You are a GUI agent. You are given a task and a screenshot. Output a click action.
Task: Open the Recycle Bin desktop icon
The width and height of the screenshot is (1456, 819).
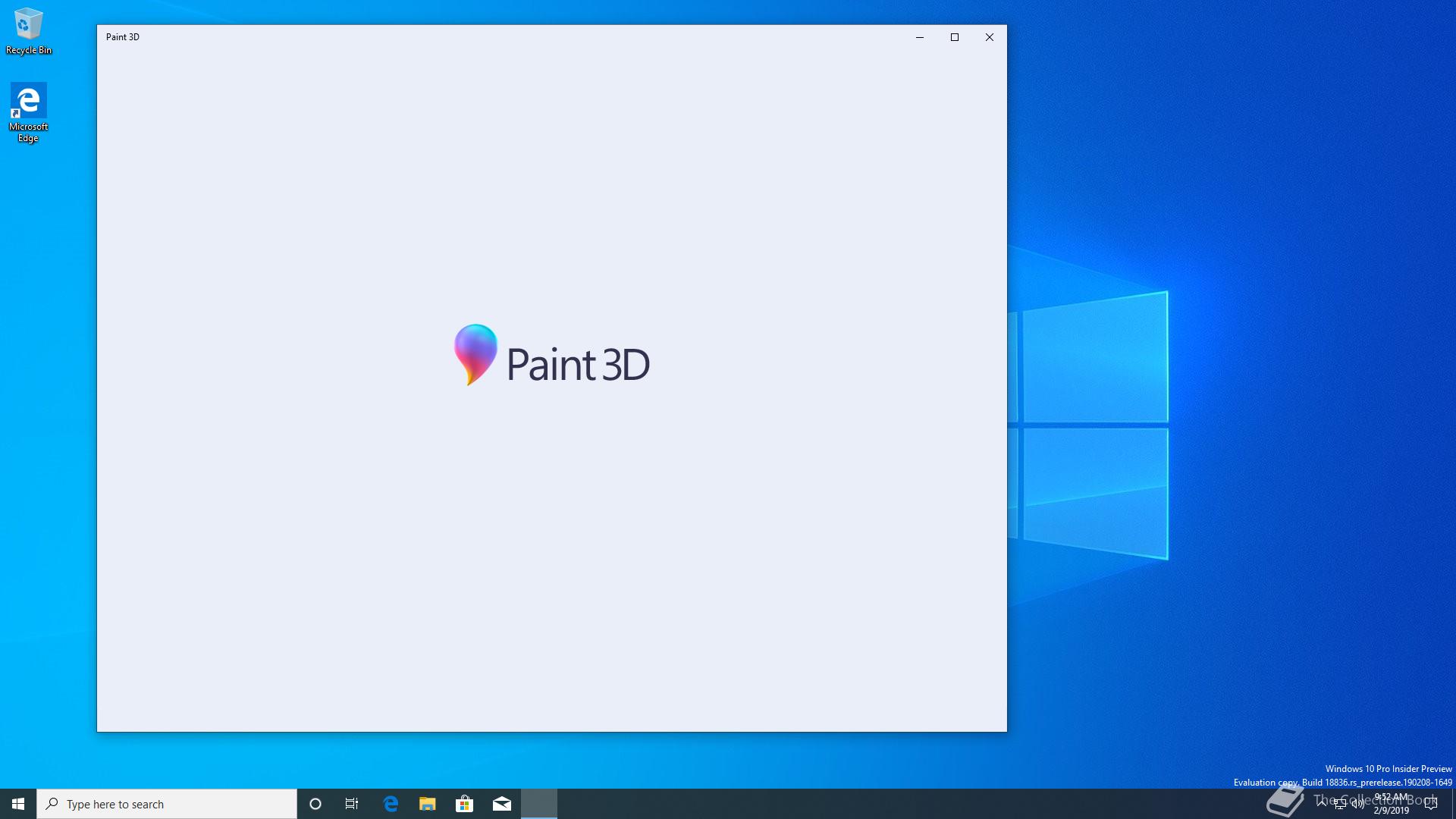click(x=29, y=31)
